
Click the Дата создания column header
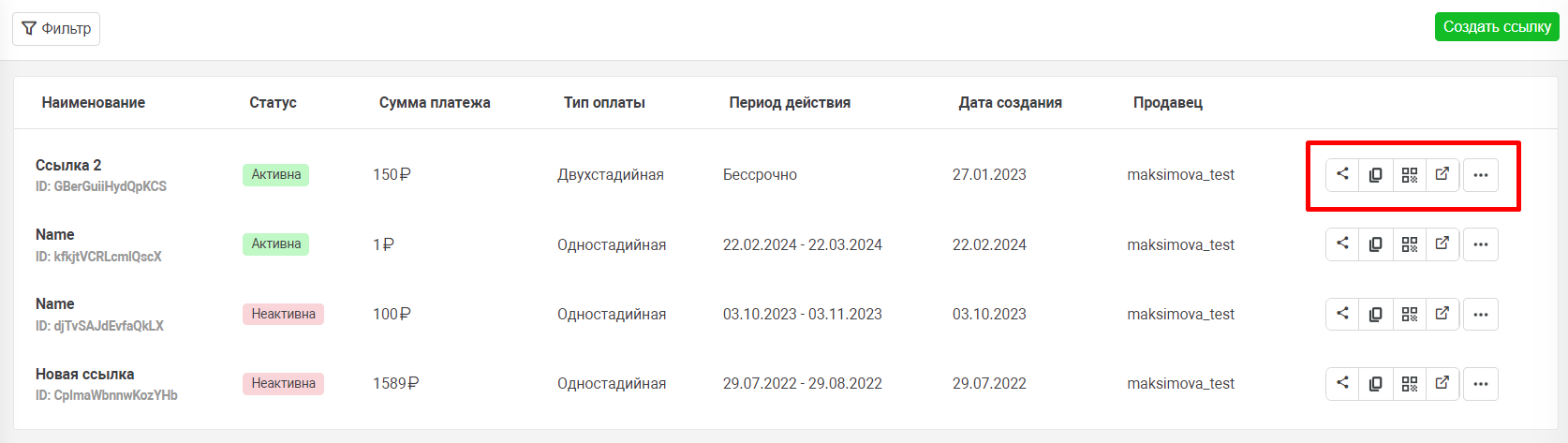point(1010,102)
